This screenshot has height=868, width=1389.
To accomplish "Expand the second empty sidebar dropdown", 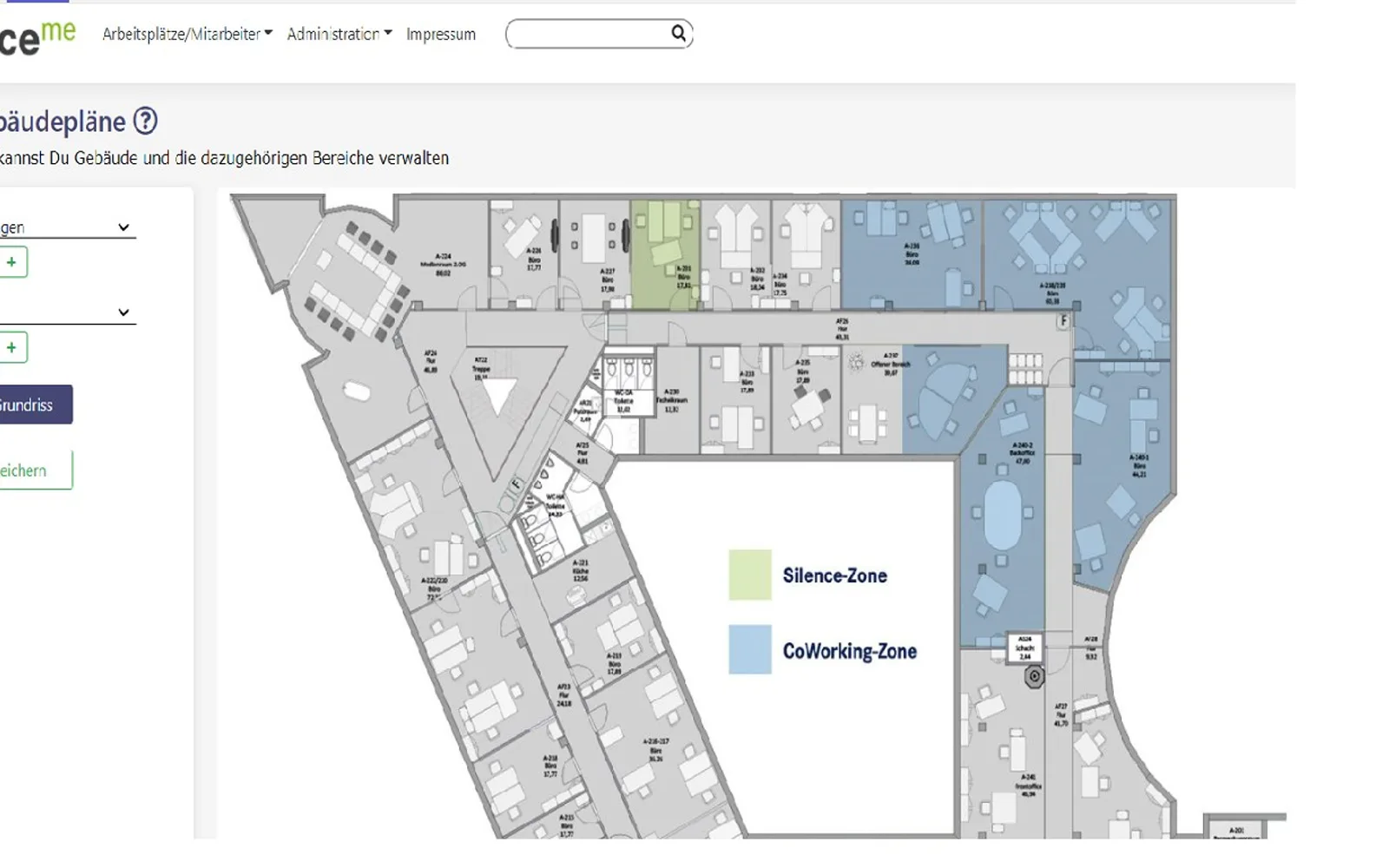I will [66, 312].
